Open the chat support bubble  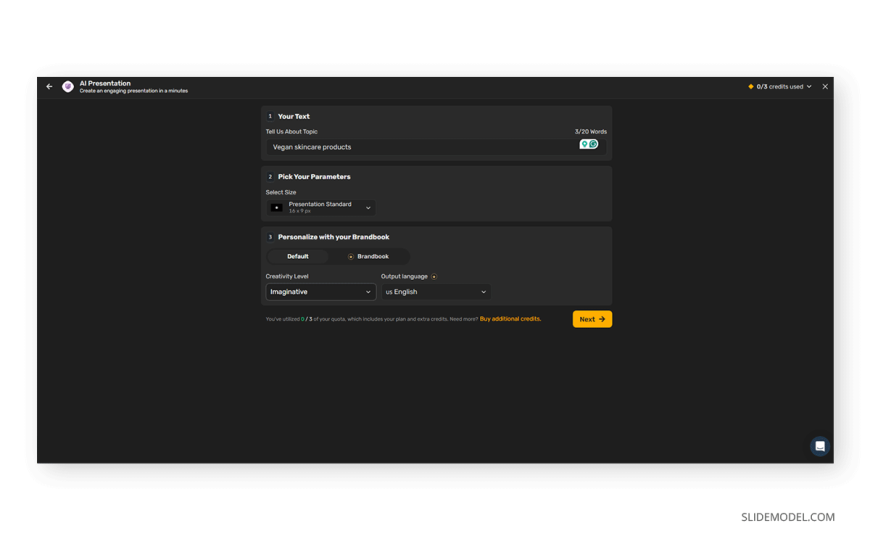[819, 446]
